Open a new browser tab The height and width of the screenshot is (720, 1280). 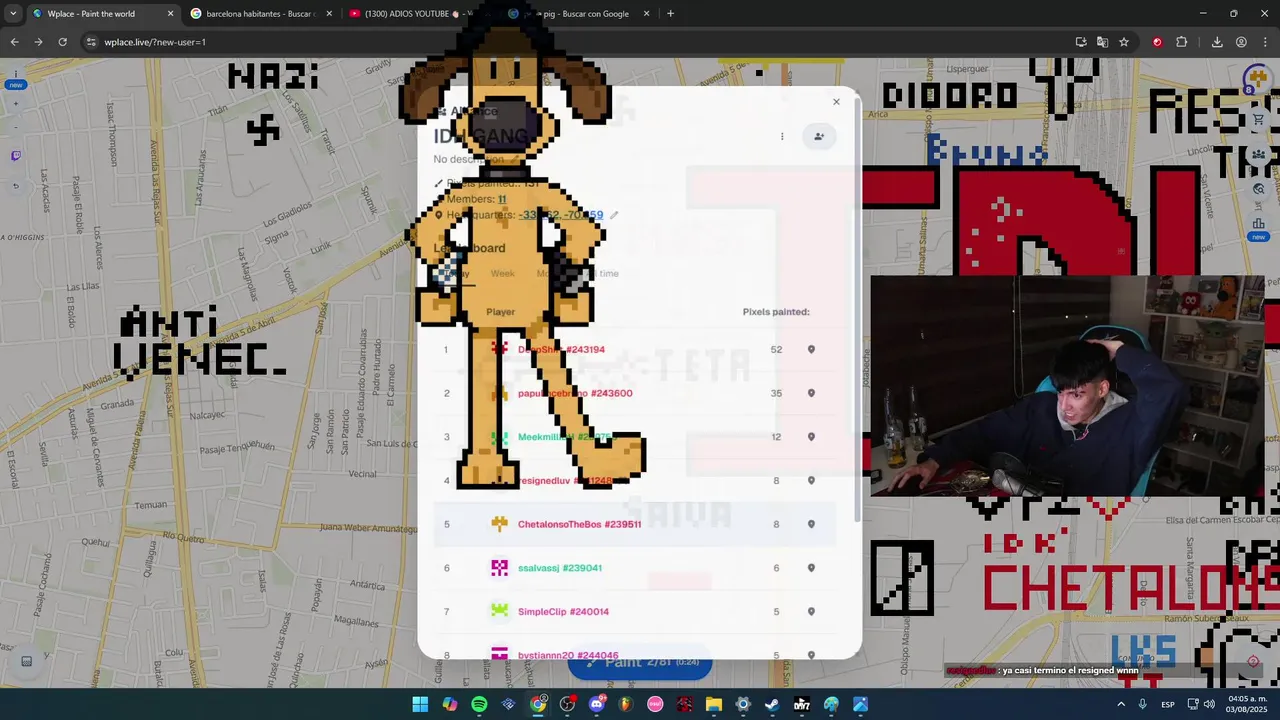[x=670, y=14]
